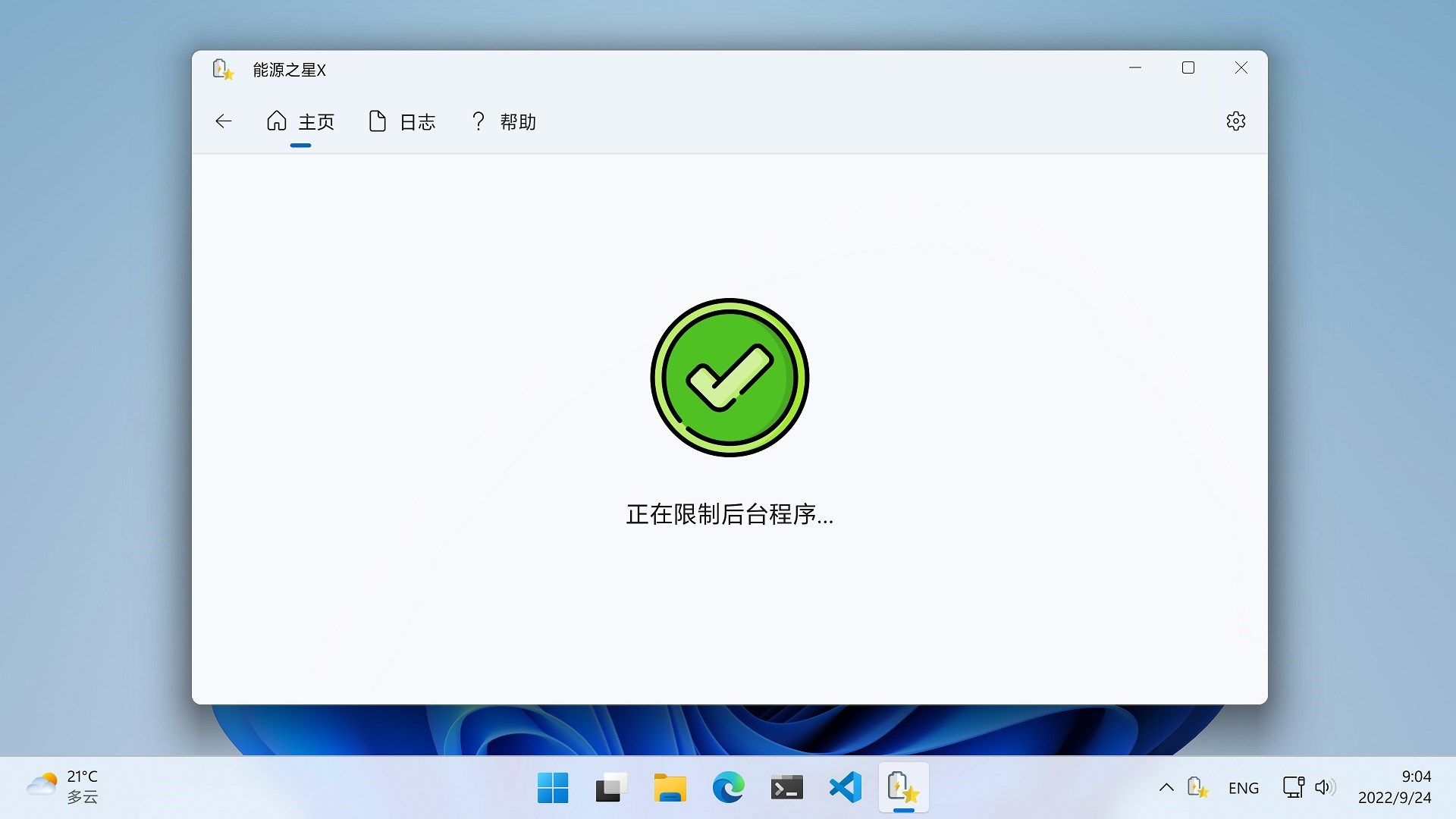Open the settings gear icon
Viewport: 1456px width, 819px height.
coord(1235,121)
